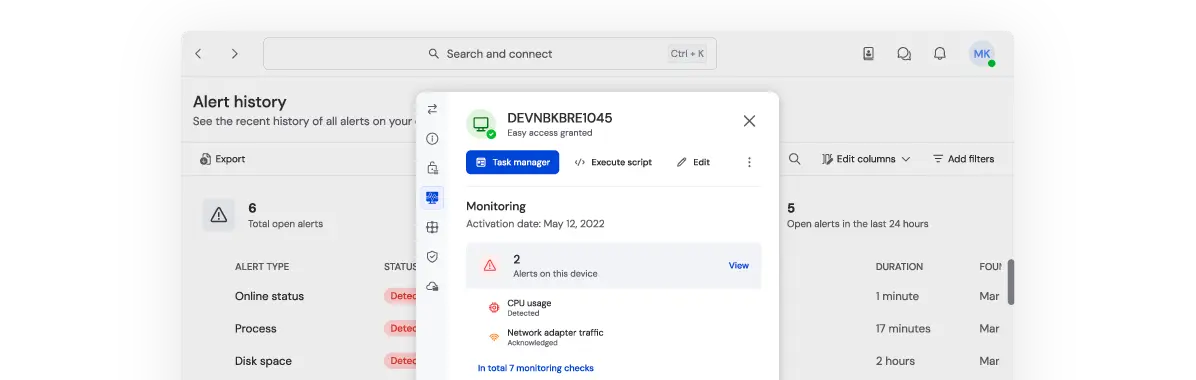Select the info sidebar icon
This screenshot has height=380, width=1196.
coord(432,139)
